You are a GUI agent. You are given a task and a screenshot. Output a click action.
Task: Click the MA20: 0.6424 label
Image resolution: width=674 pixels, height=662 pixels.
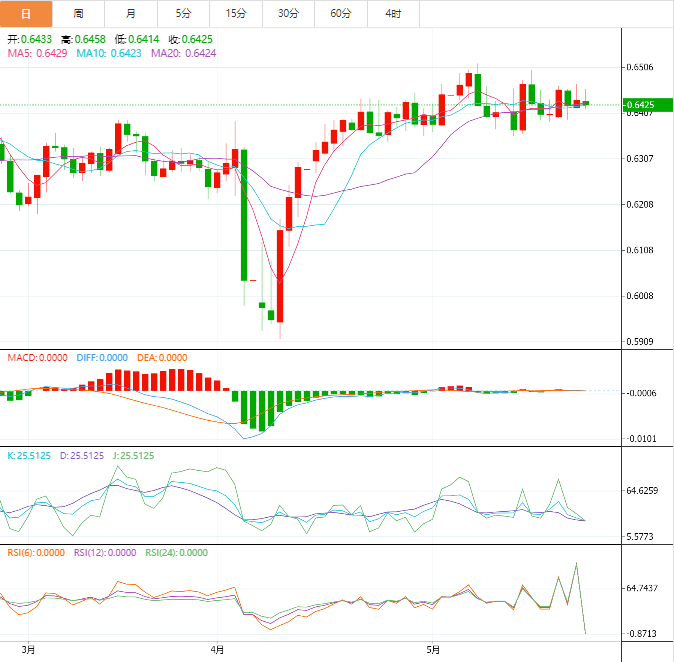pos(184,53)
